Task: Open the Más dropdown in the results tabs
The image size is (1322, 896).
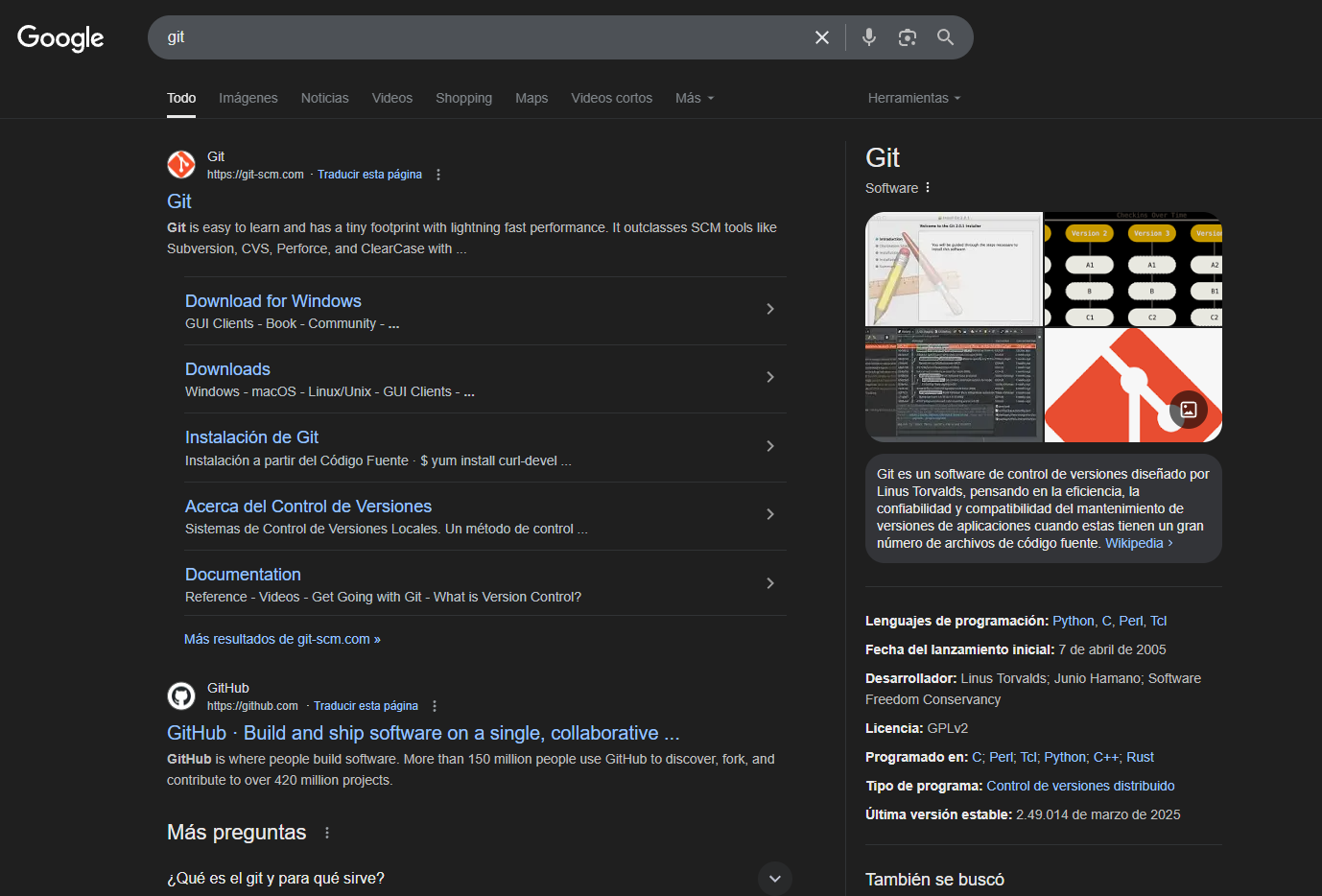Action: tap(694, 98)
